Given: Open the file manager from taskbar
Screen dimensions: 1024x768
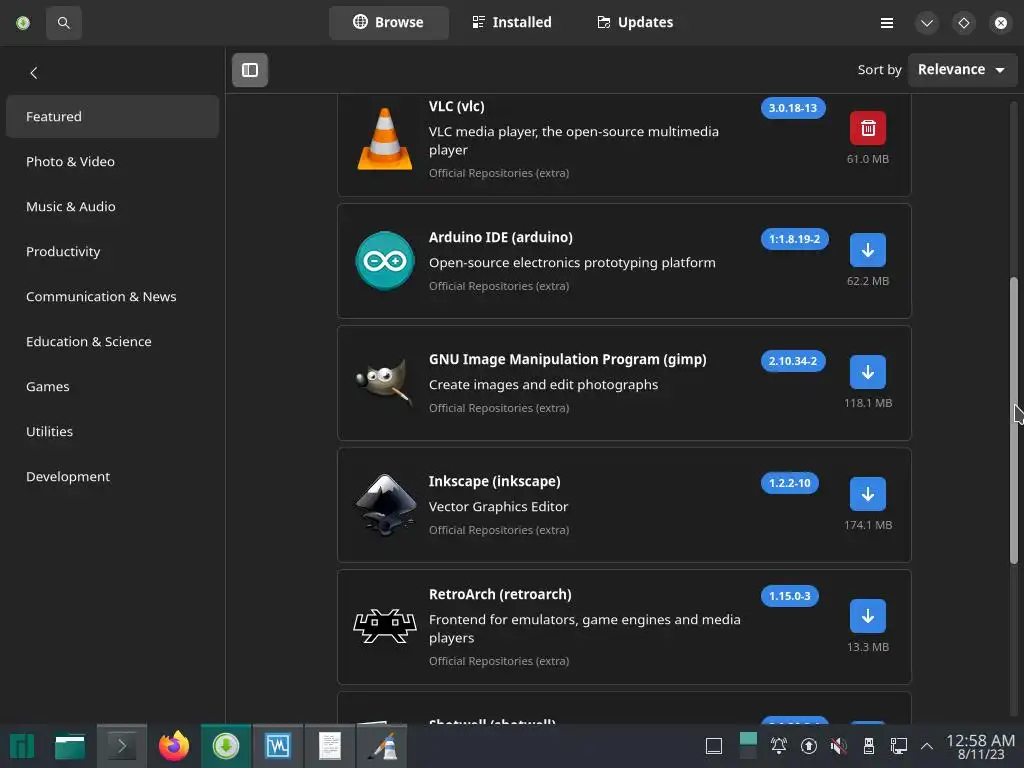Looking at the screenshot, I should pos(70,746).
